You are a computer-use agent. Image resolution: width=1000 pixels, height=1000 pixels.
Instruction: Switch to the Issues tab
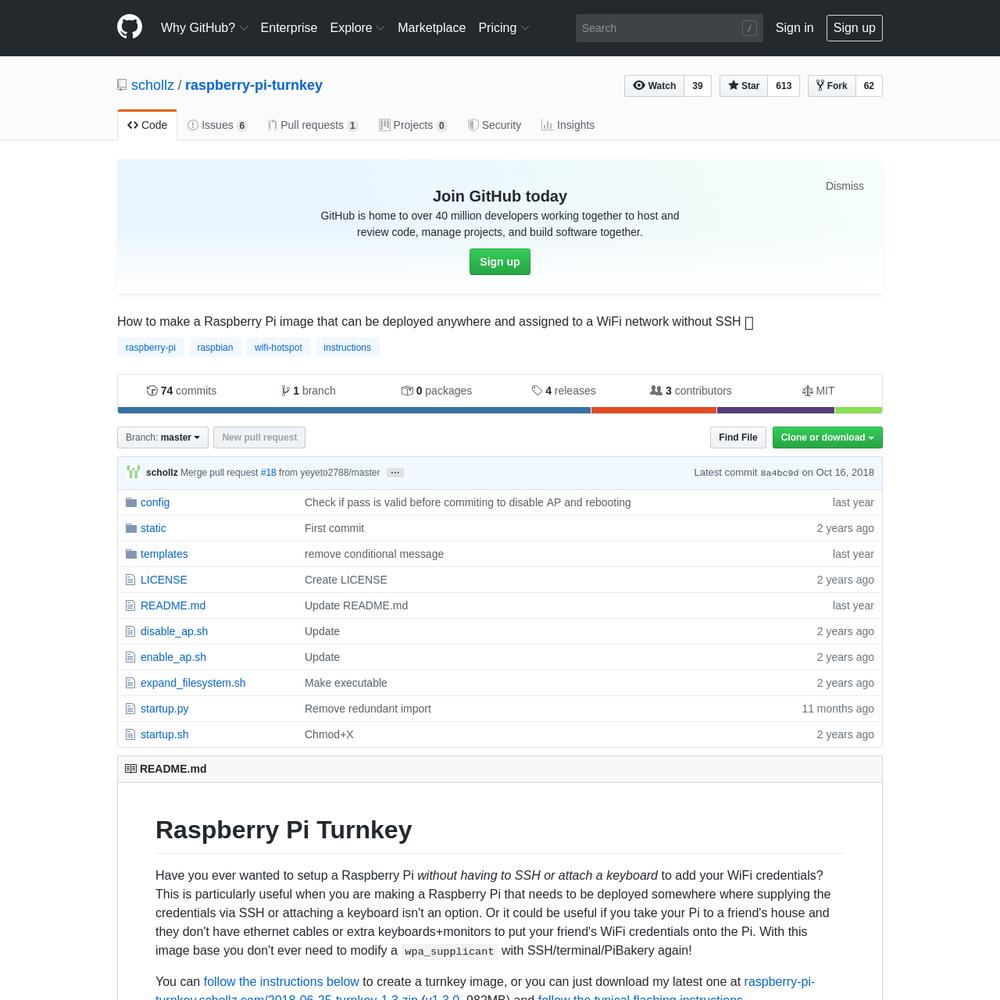pos(217,125)
